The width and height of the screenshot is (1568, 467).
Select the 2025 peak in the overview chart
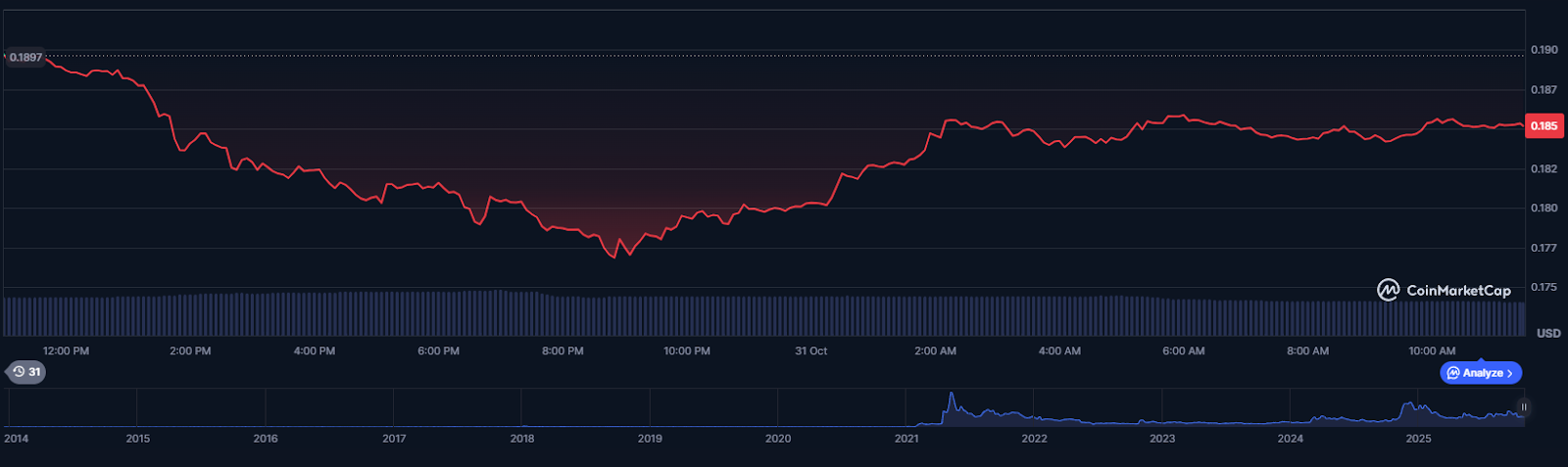1408,406
